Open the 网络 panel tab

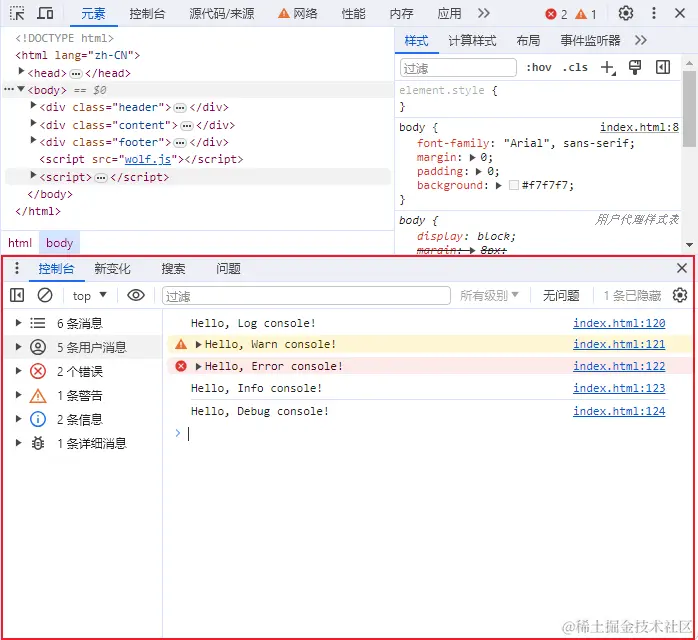(x=297, y=14)
